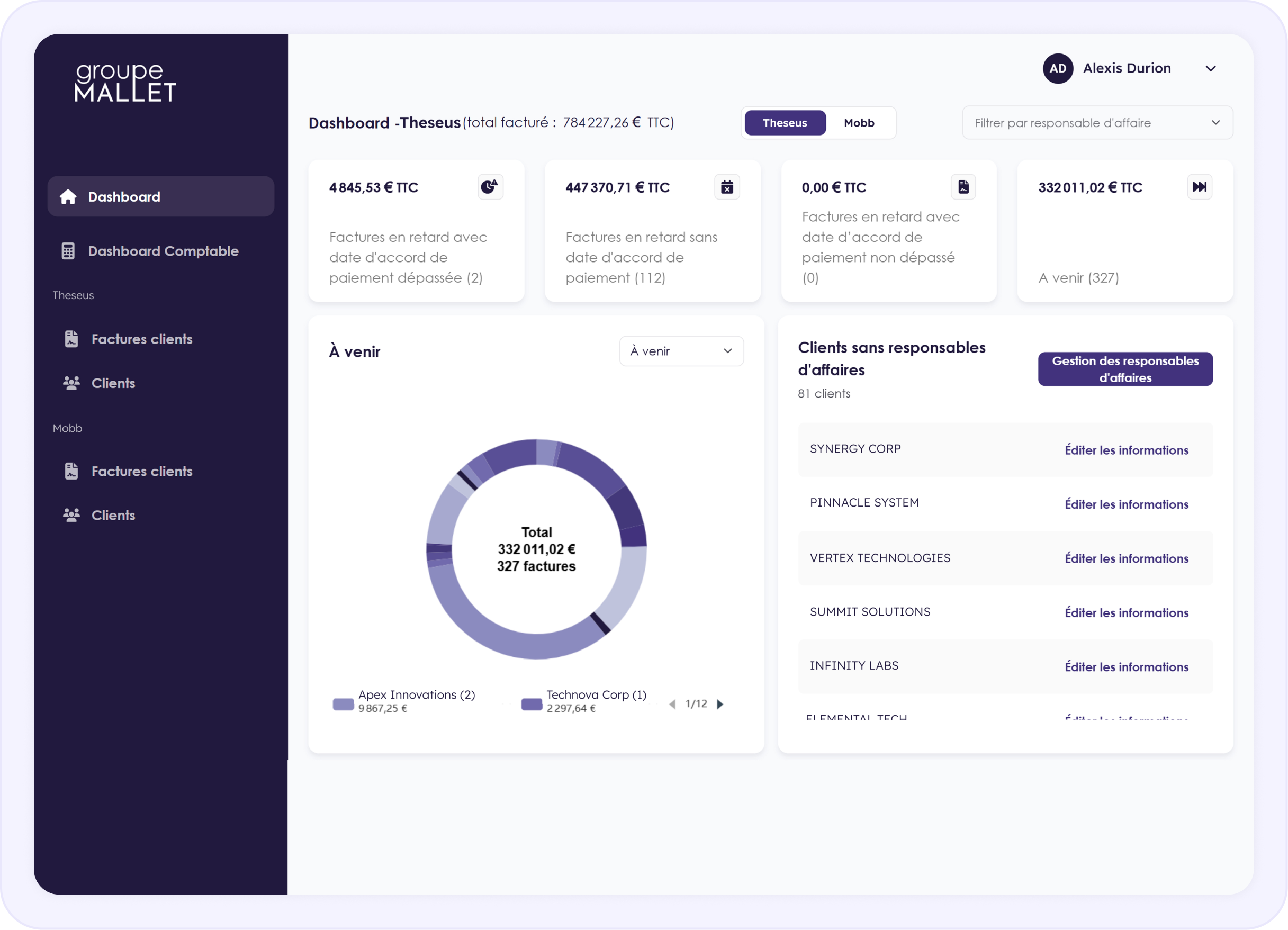Click the overdue clock icon on first card
Image resolution: width=1288 pixels, height=930 pixels.
pos(490,187)
